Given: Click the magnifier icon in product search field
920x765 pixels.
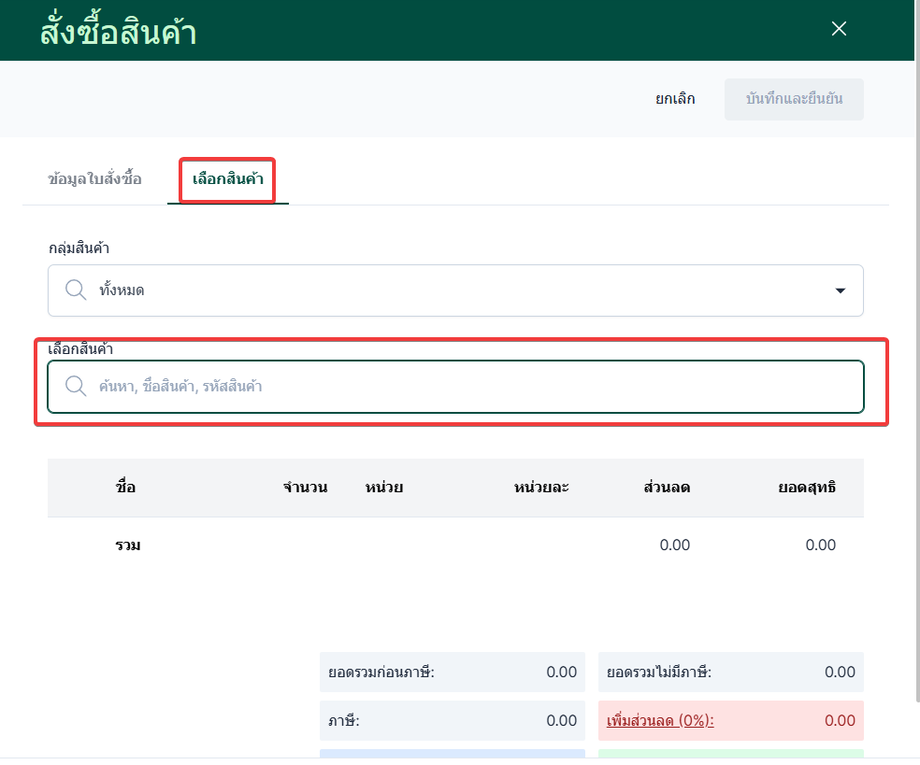Looking at the screenshot, I should pyautogui.click(x=76, y=386).
